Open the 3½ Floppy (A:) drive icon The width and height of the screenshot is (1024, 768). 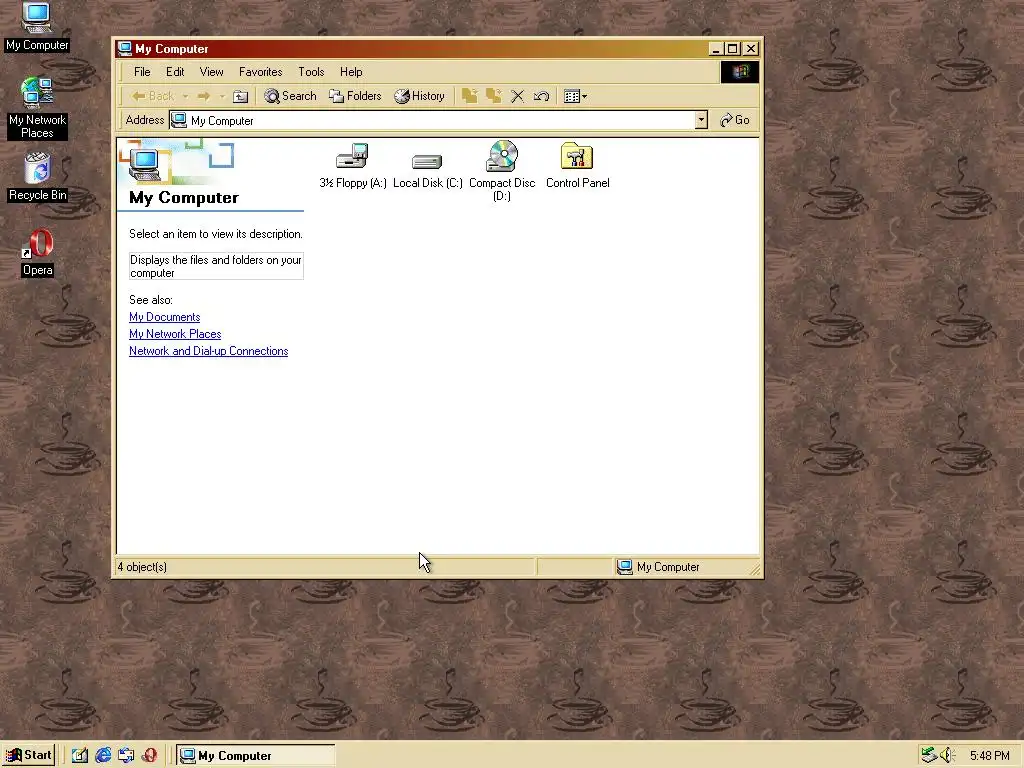pyautogui.click(x=352, y=156)
